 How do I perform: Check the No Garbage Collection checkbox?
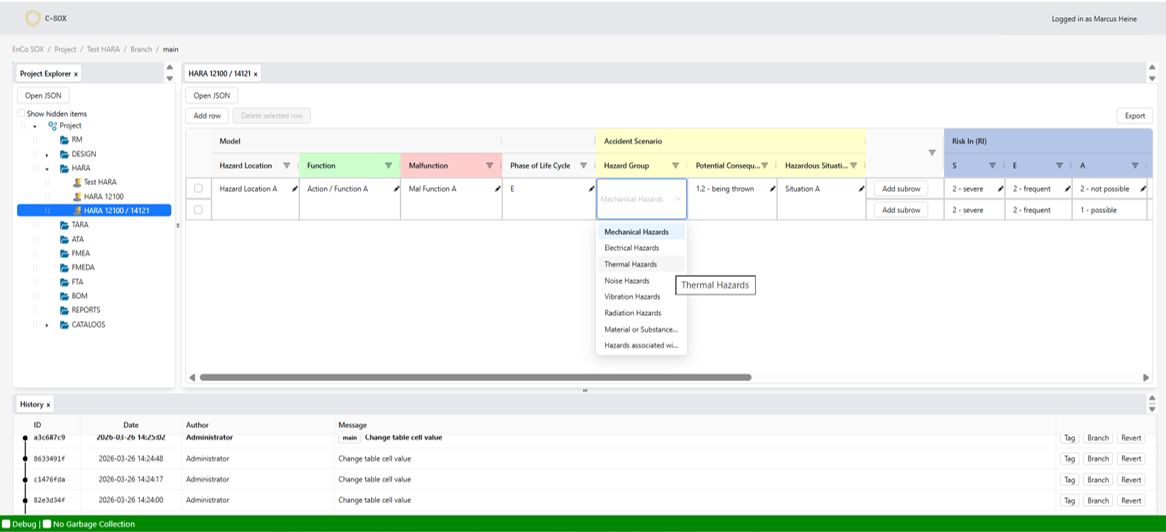tap(47, 524)
